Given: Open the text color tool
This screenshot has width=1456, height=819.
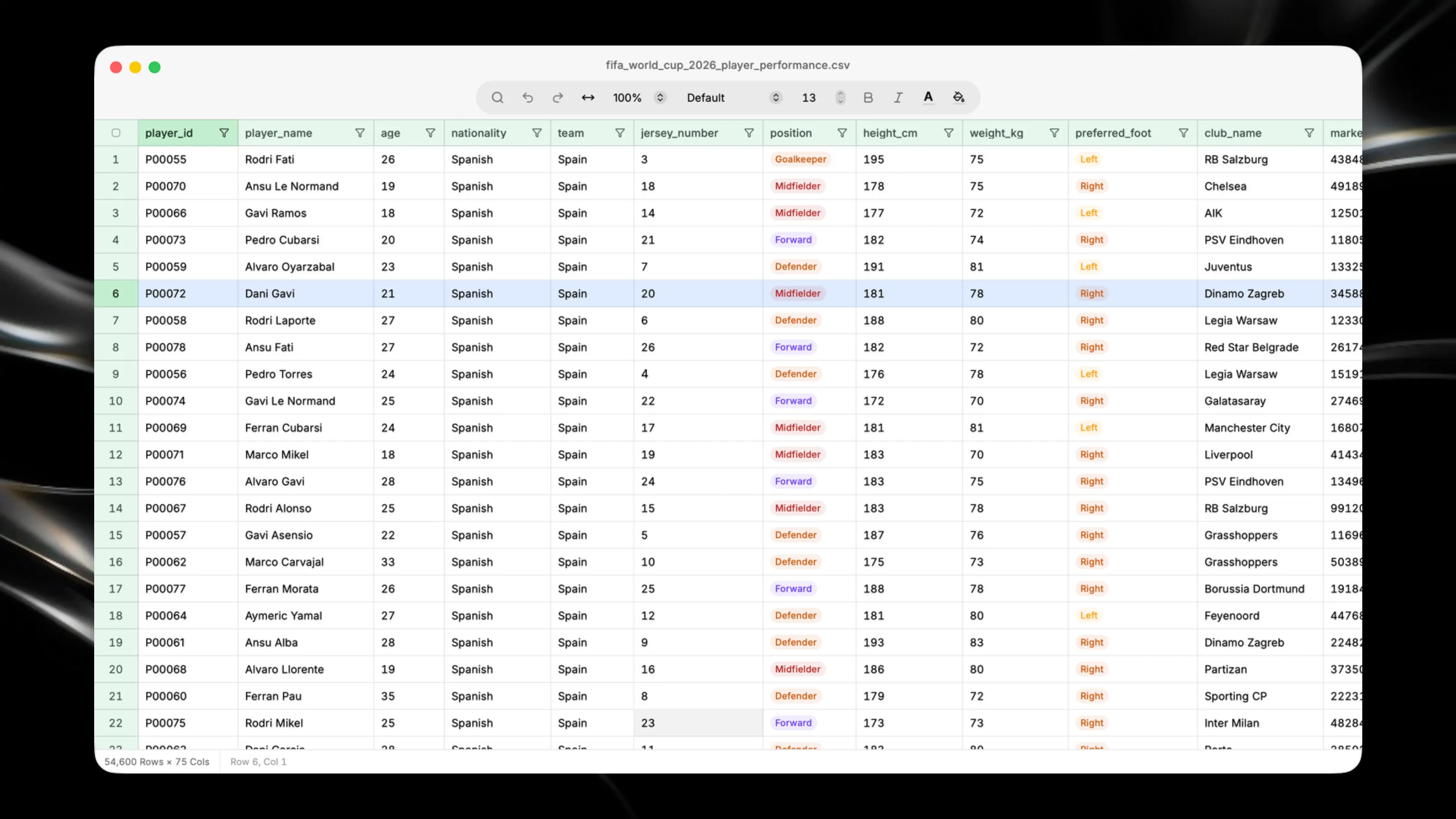Looking at the screenshot, I should [x=928, y=98].
